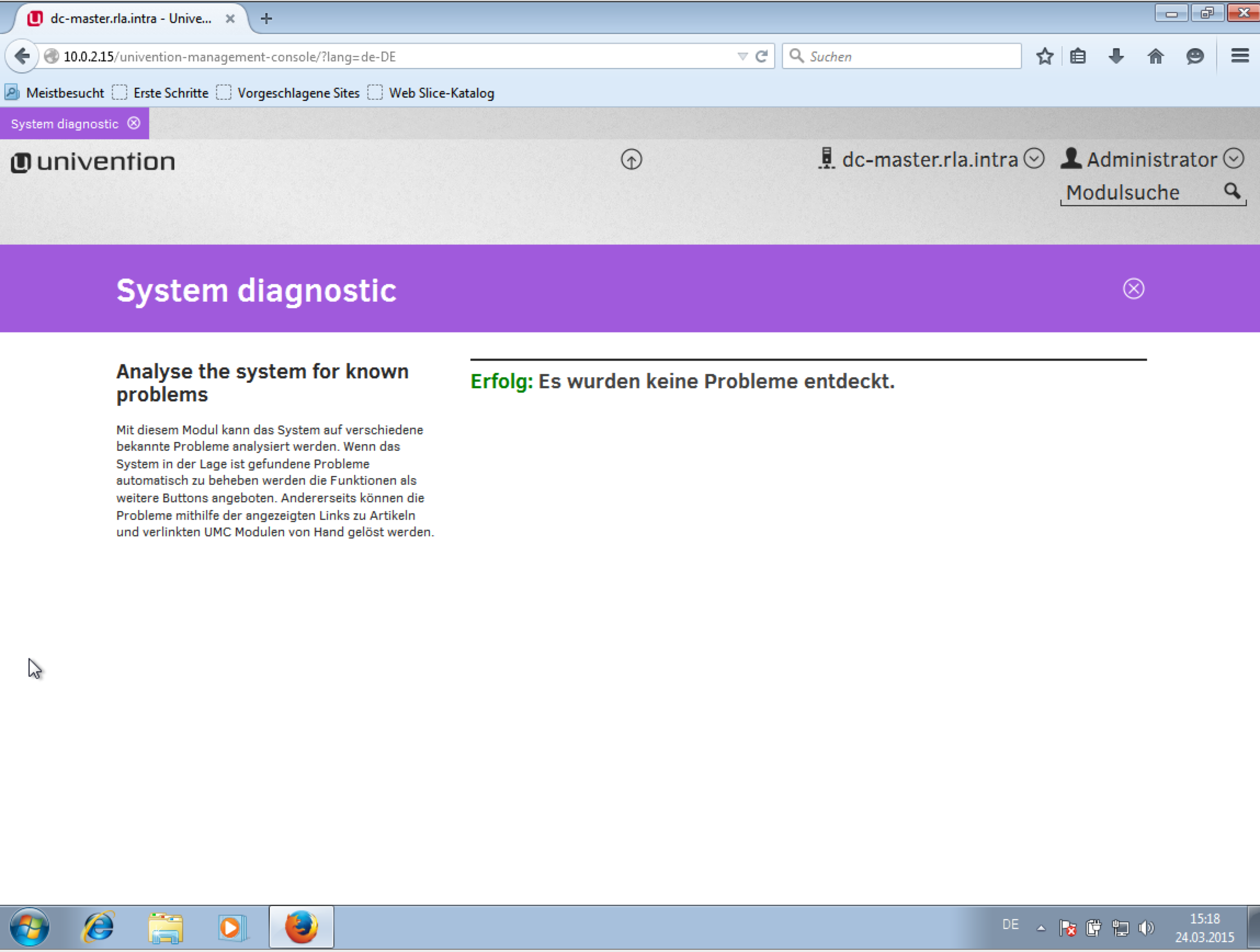The image size is (1260, 952).
Task: Click the Modulsuche magnifier icon
Action: pyautogui.click(x=1231, y=191)
